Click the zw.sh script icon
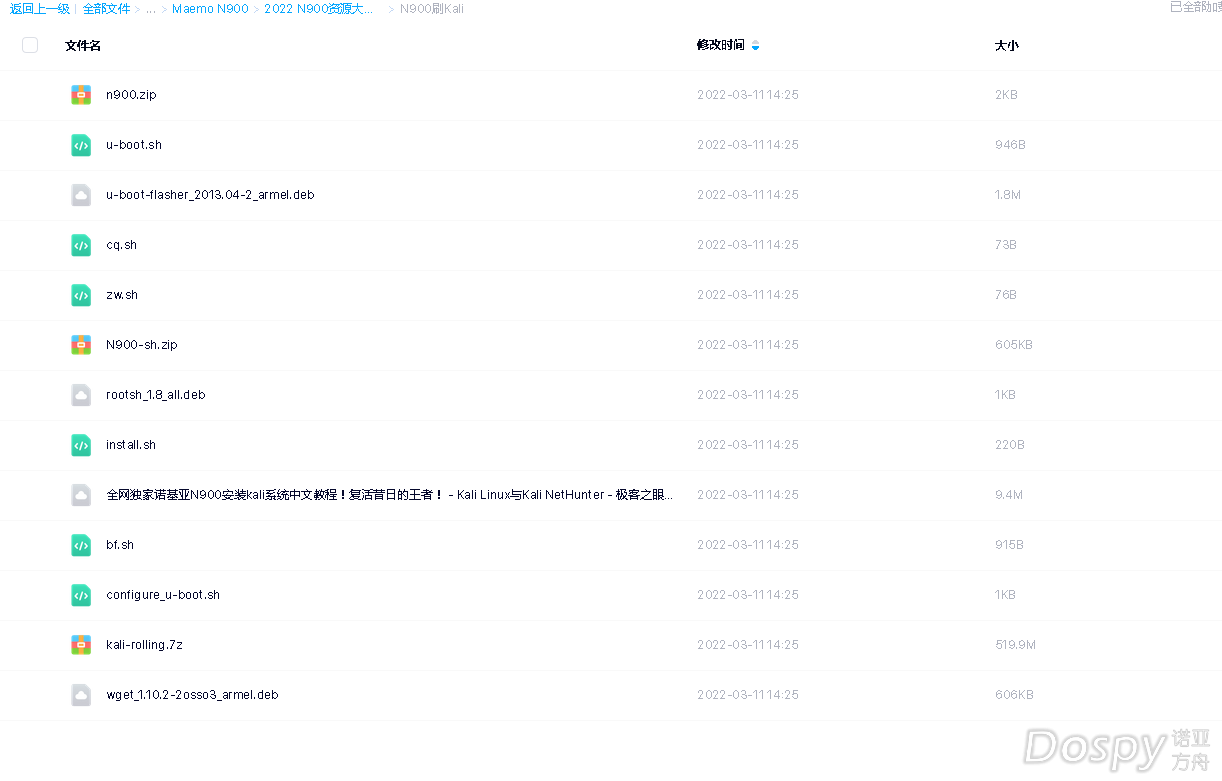 click(81, 295)
